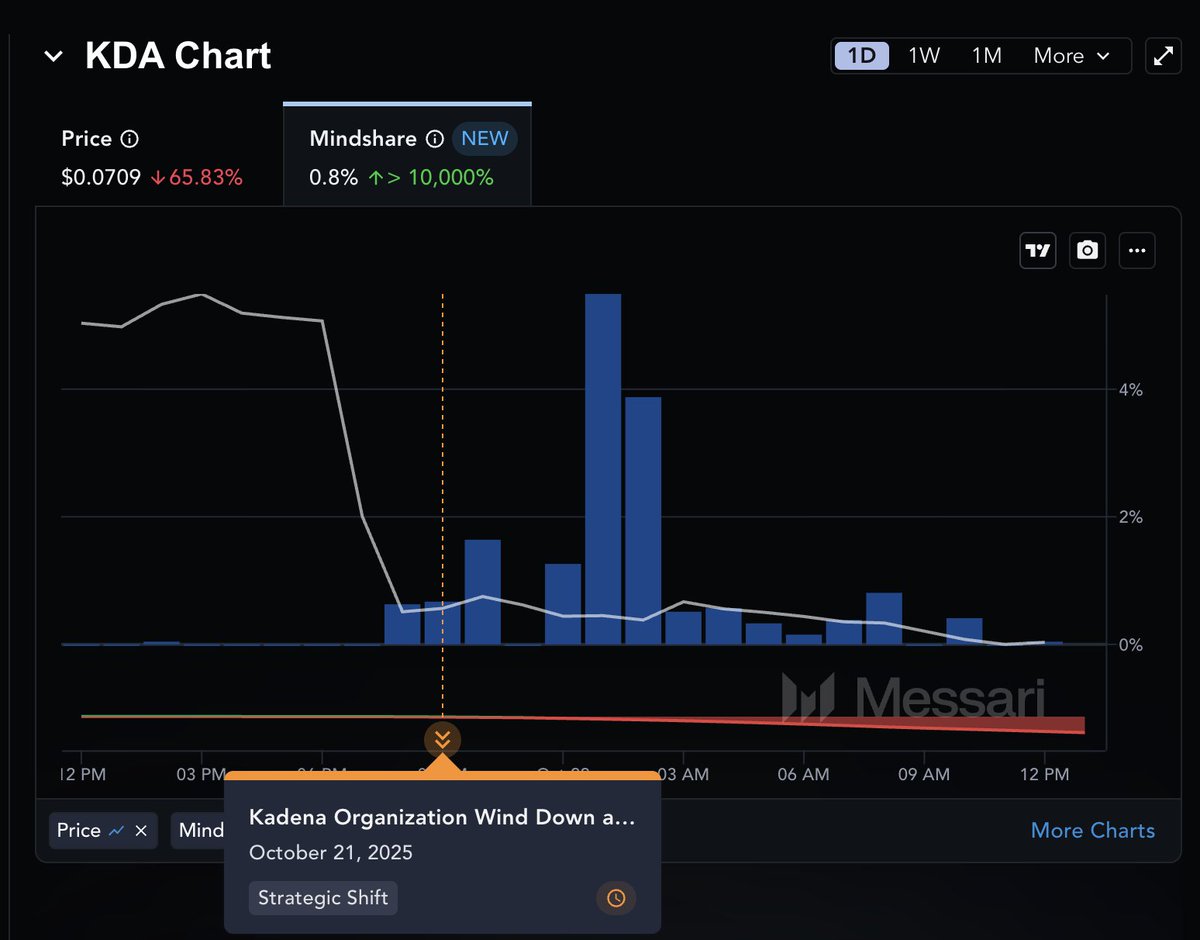Click the 09 AM time axis label
Image resolution: width=1200 pixels, height=940 pixels.
click(924, 774)
